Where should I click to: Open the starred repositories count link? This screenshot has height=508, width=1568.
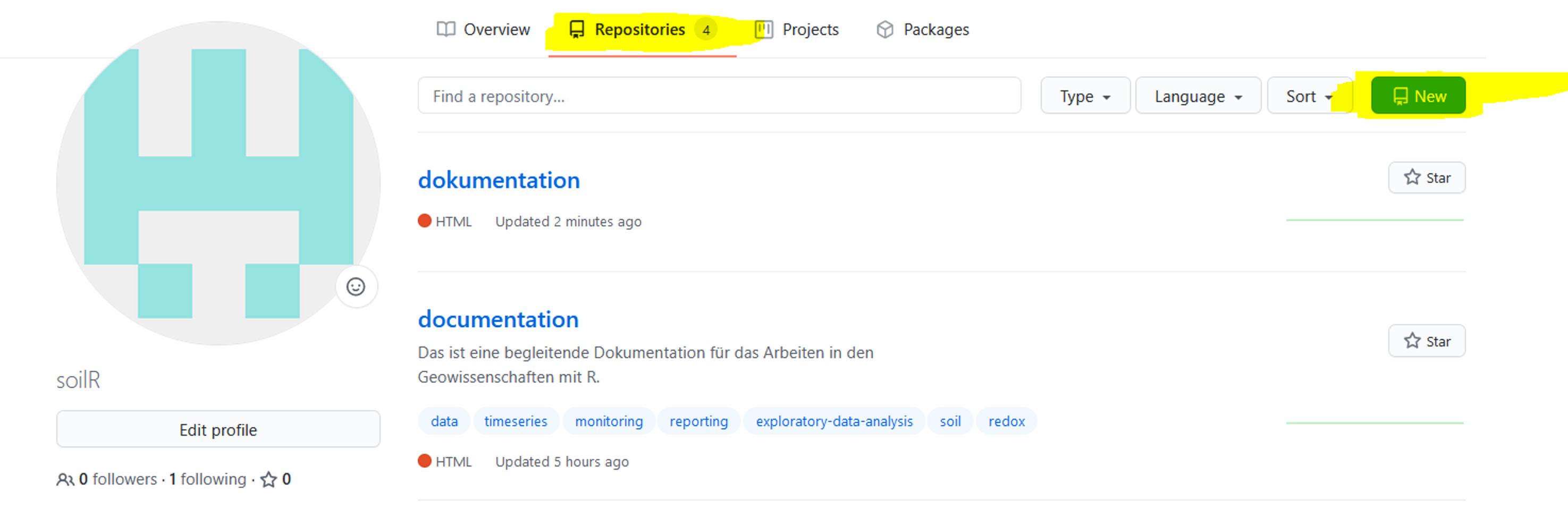pyautogui.click(x=276, y=479)
